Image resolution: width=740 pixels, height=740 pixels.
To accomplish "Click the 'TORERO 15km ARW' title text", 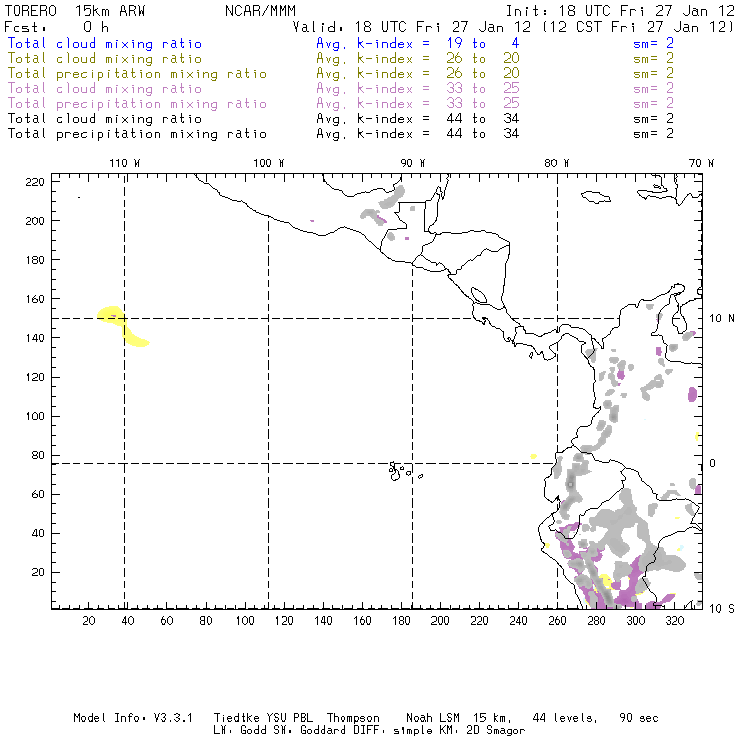I will tap(75, 11).
